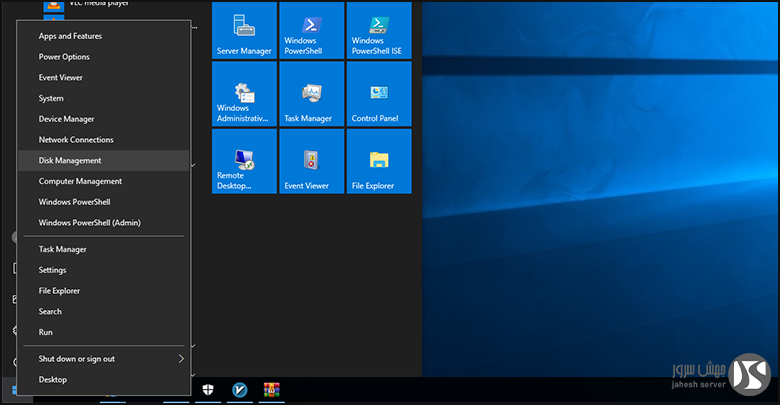
Task: Launch the Windows PowerShell tile
Action: [x=311, y=30]
